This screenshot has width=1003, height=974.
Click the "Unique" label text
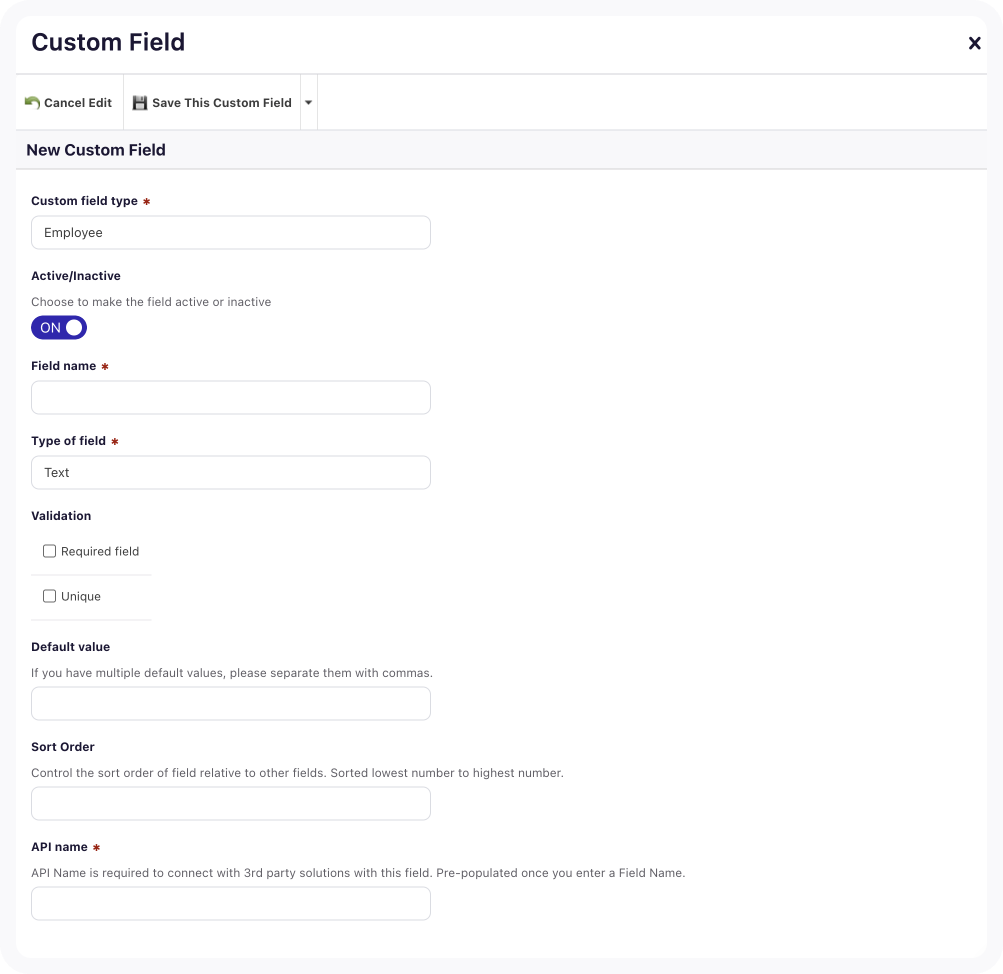[x=81, y=596]
